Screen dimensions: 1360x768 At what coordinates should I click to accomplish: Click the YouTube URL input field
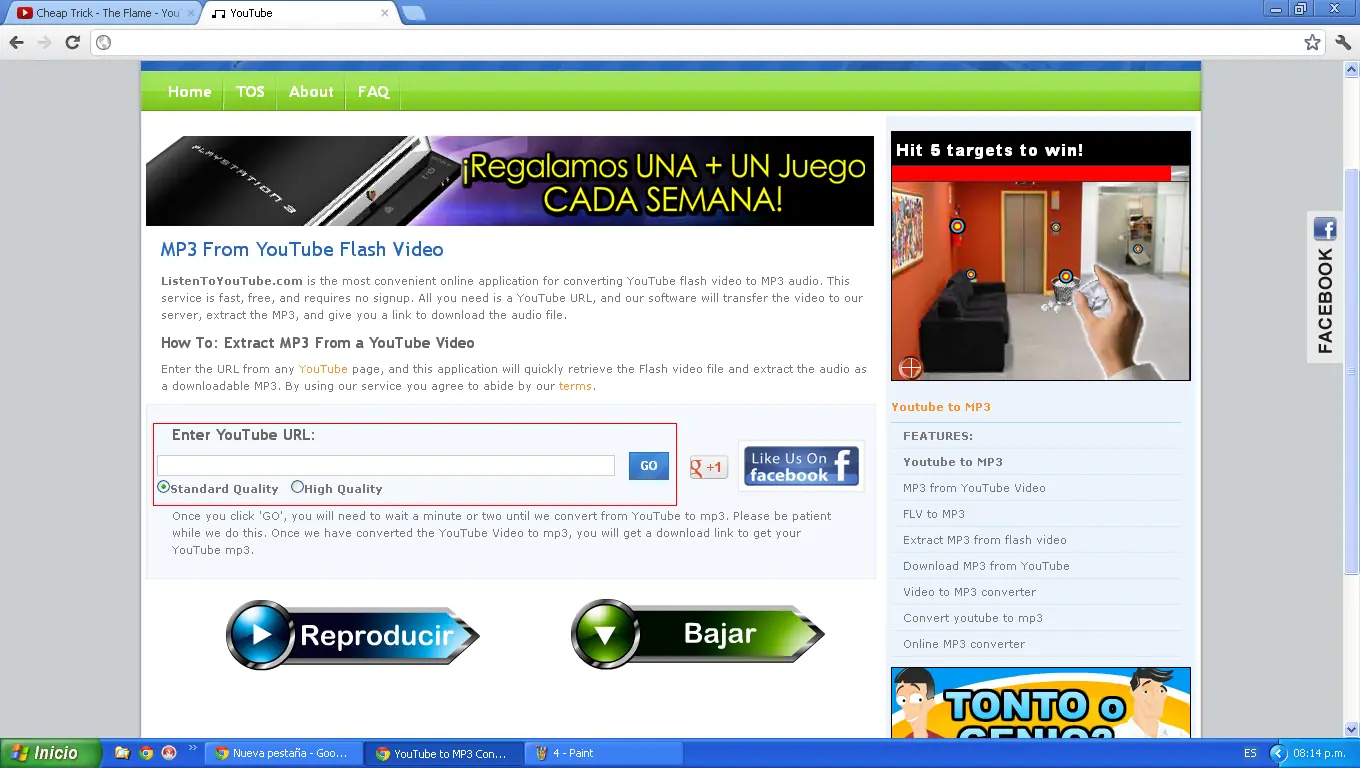(x=386, y=466)
